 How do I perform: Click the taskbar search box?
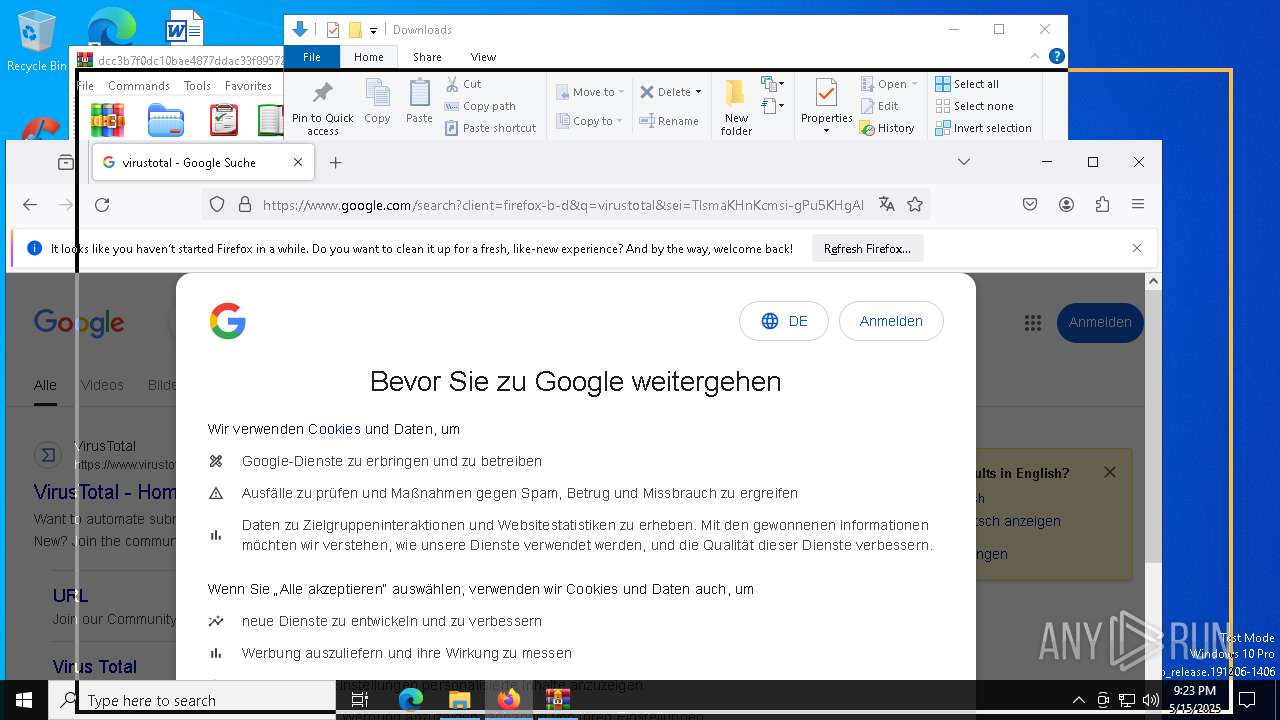click(192, 700)
